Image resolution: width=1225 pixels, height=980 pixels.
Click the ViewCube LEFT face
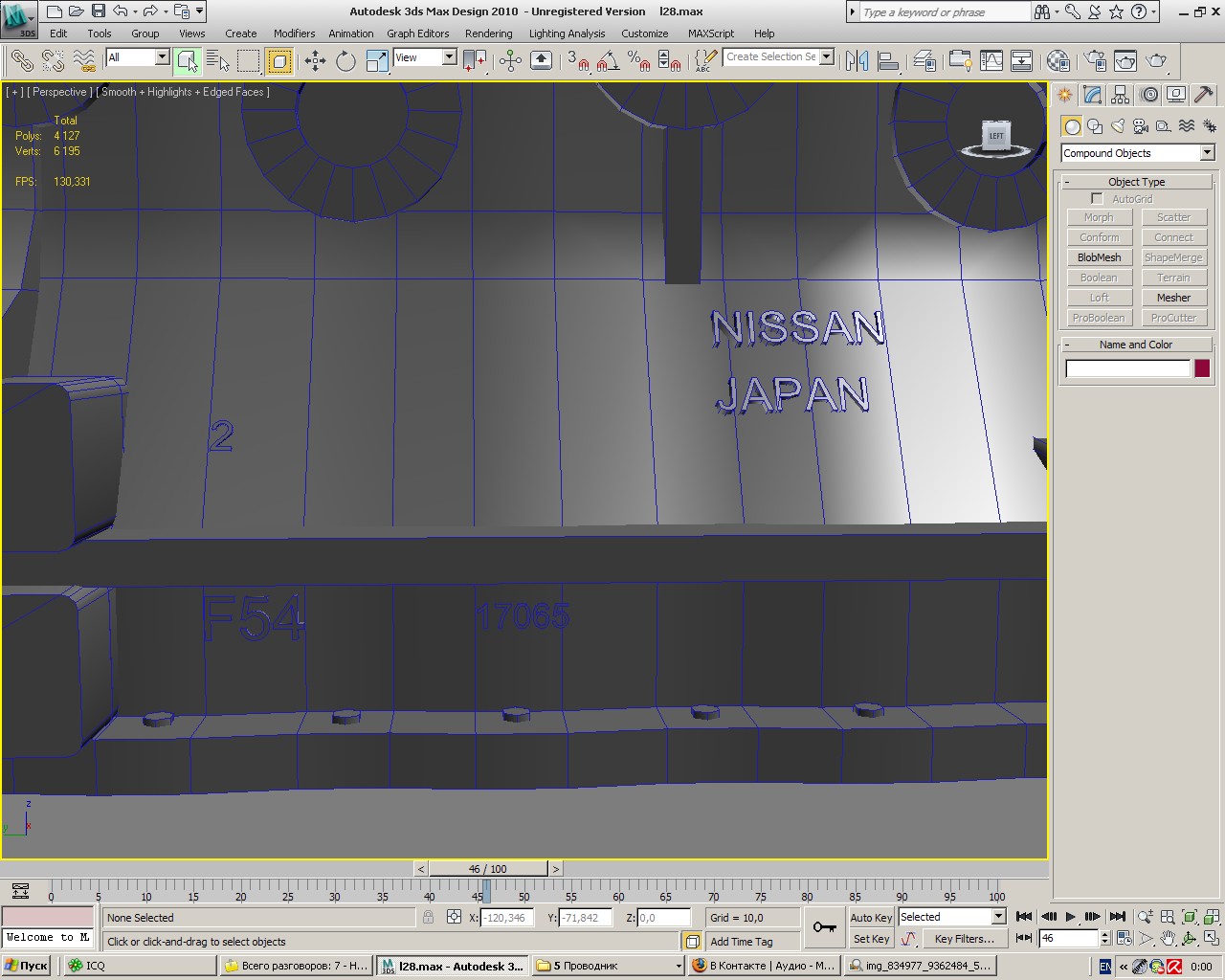(x=996, y=135)
